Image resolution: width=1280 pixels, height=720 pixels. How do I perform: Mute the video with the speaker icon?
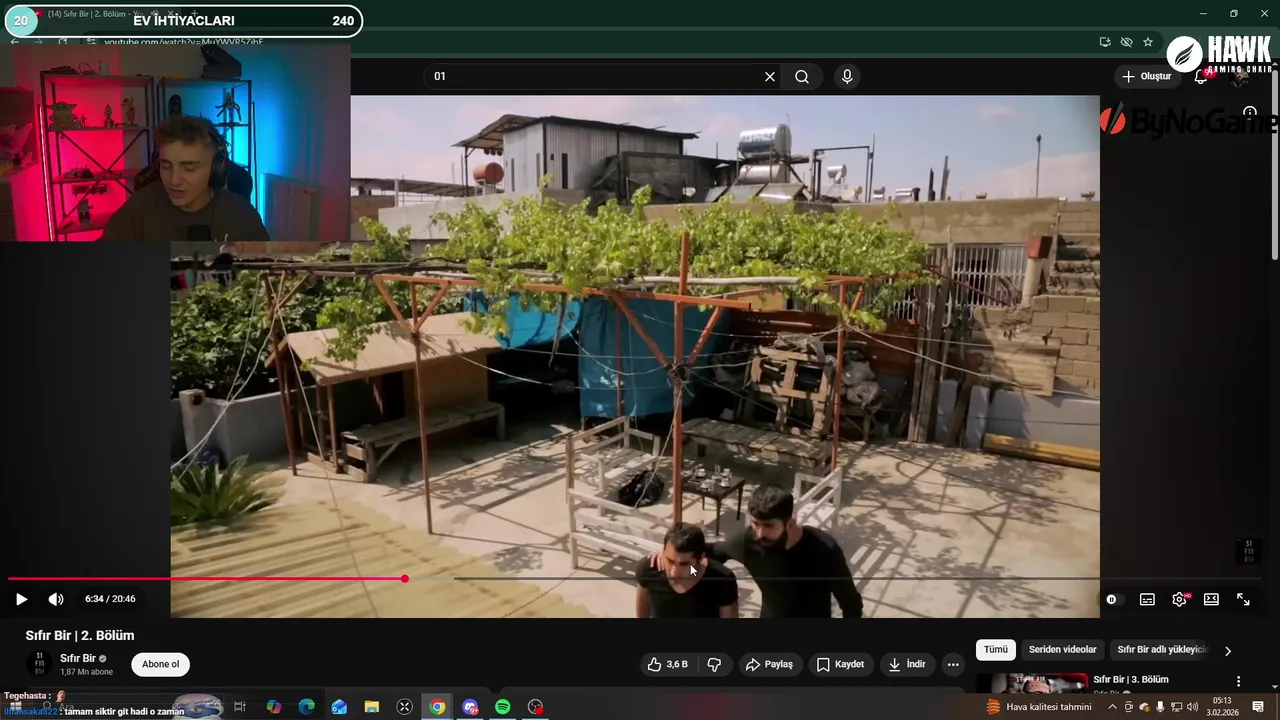(56, 599)
